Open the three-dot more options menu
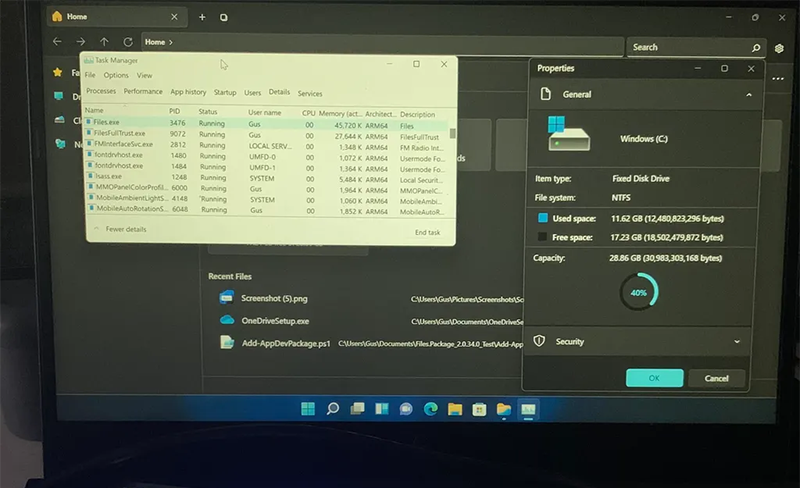800x488 pixels. tap(778, 79)
